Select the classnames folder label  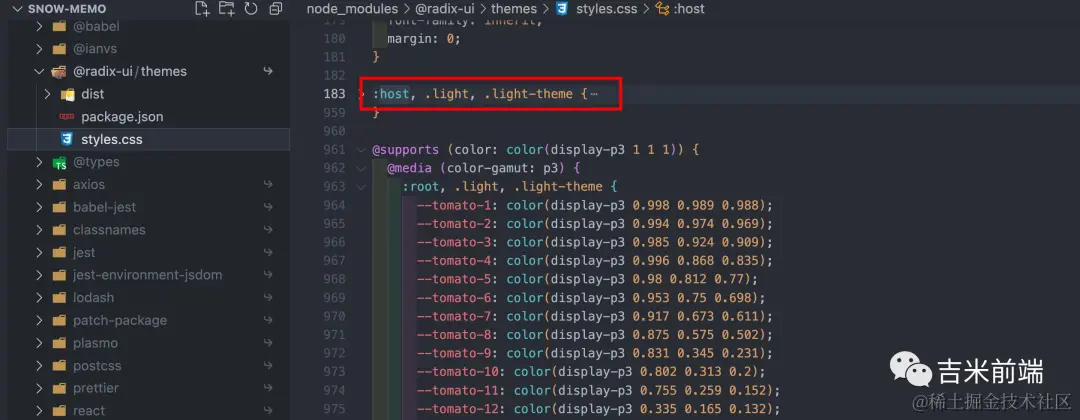(110, 230)
